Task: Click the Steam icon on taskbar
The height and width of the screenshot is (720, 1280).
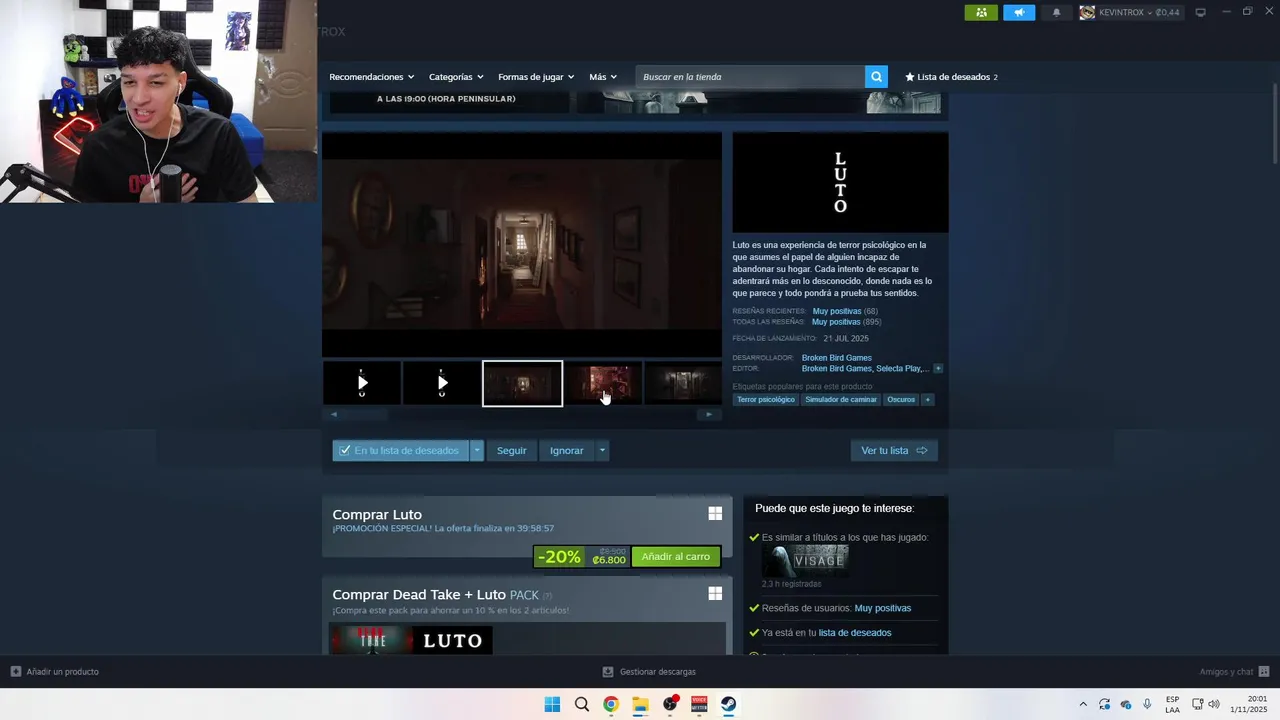Action: [x=729, y=704]
